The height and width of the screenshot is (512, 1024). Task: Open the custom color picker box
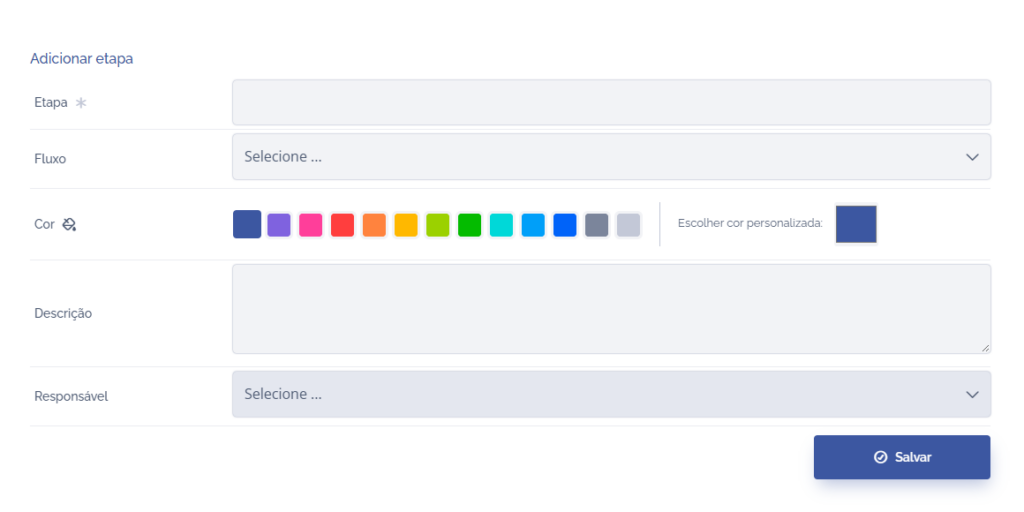tap(856, 224)
